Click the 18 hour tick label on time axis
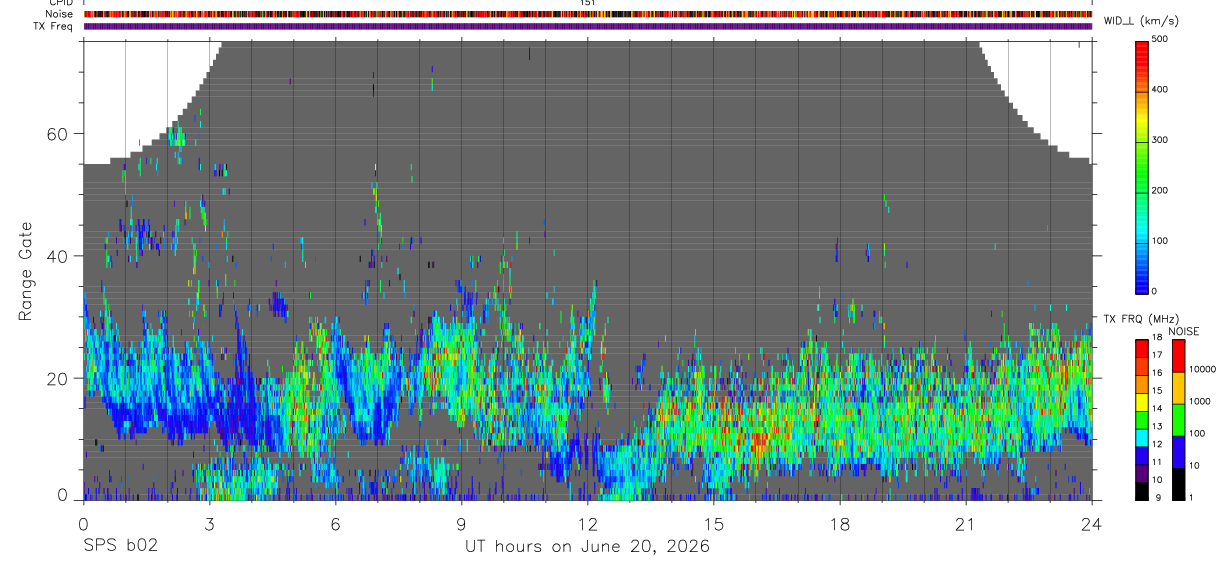The height and width of the screenshot is (567, 1228). [x=840, y=524]
